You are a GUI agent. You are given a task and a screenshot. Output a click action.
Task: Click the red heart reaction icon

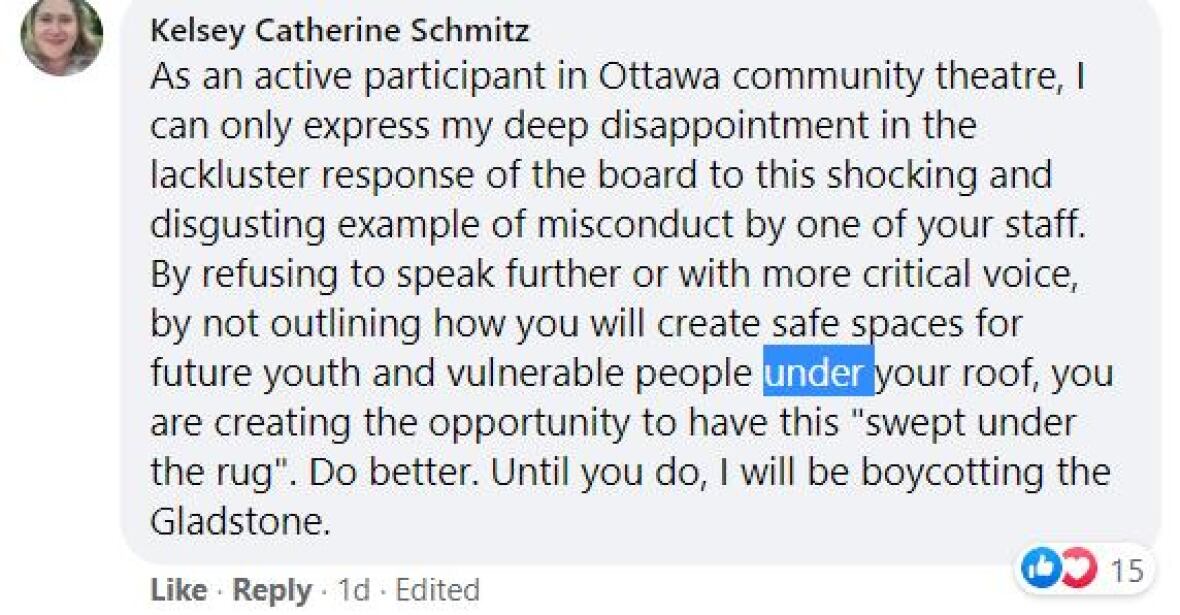[x=1076, y=569]
